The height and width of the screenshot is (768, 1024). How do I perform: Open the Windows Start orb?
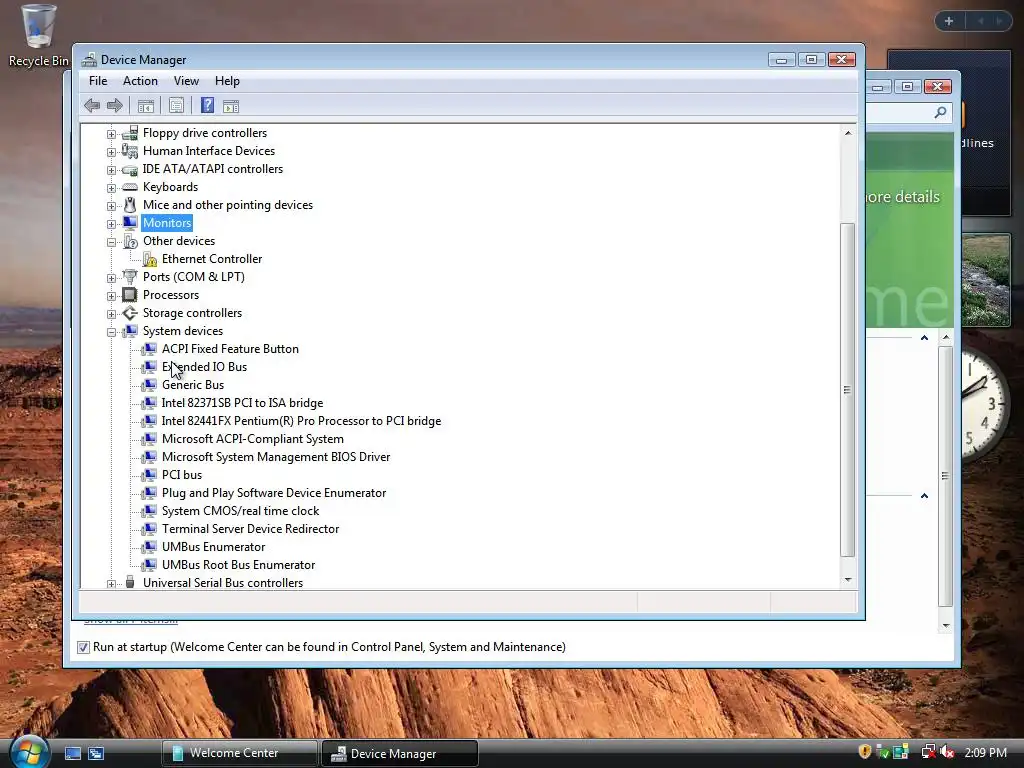29,752
